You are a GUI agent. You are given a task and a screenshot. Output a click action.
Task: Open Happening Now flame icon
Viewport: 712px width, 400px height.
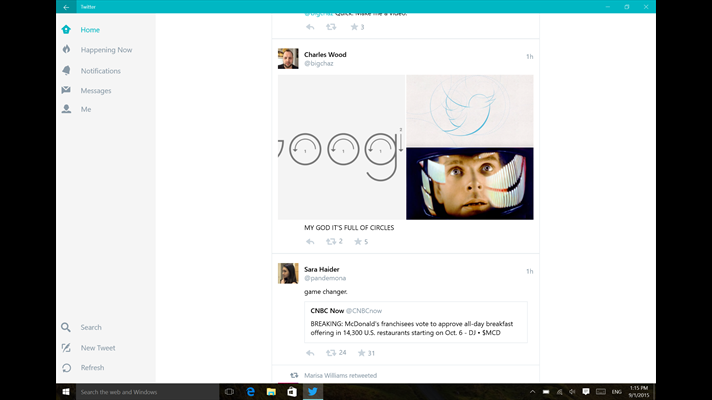[x=66, y=49]
